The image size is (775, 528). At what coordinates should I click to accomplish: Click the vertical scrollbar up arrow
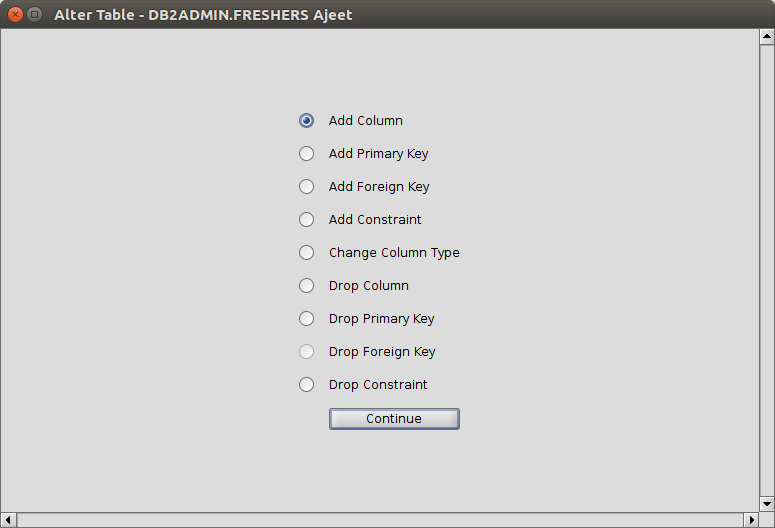(x=767, y=38)
